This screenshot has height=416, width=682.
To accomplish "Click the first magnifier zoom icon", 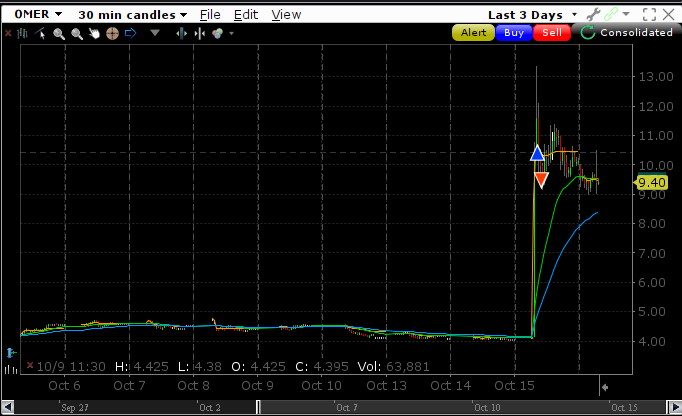I will pyautogui.click(x=59, y=34).
